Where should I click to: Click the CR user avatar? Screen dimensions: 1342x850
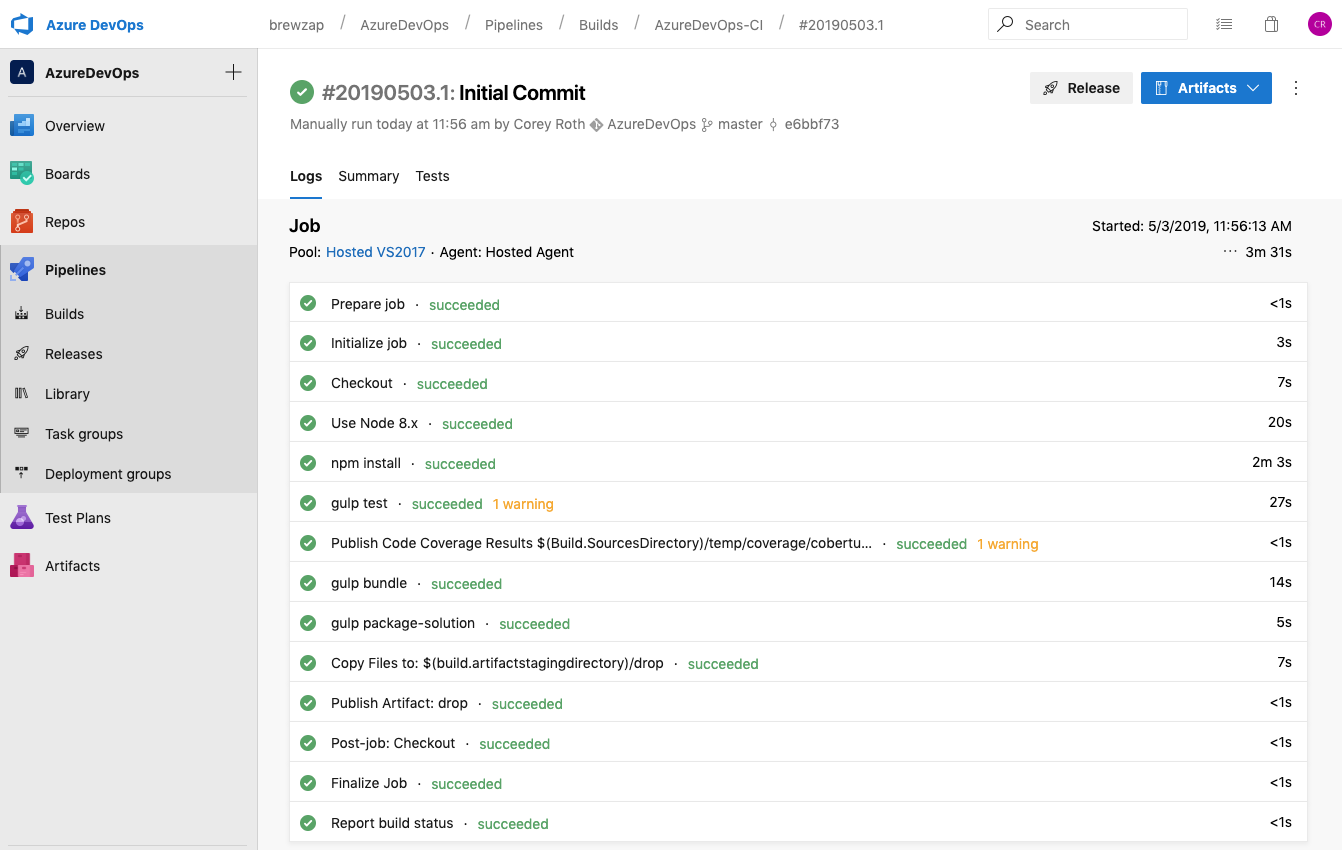pos(1319,24)
